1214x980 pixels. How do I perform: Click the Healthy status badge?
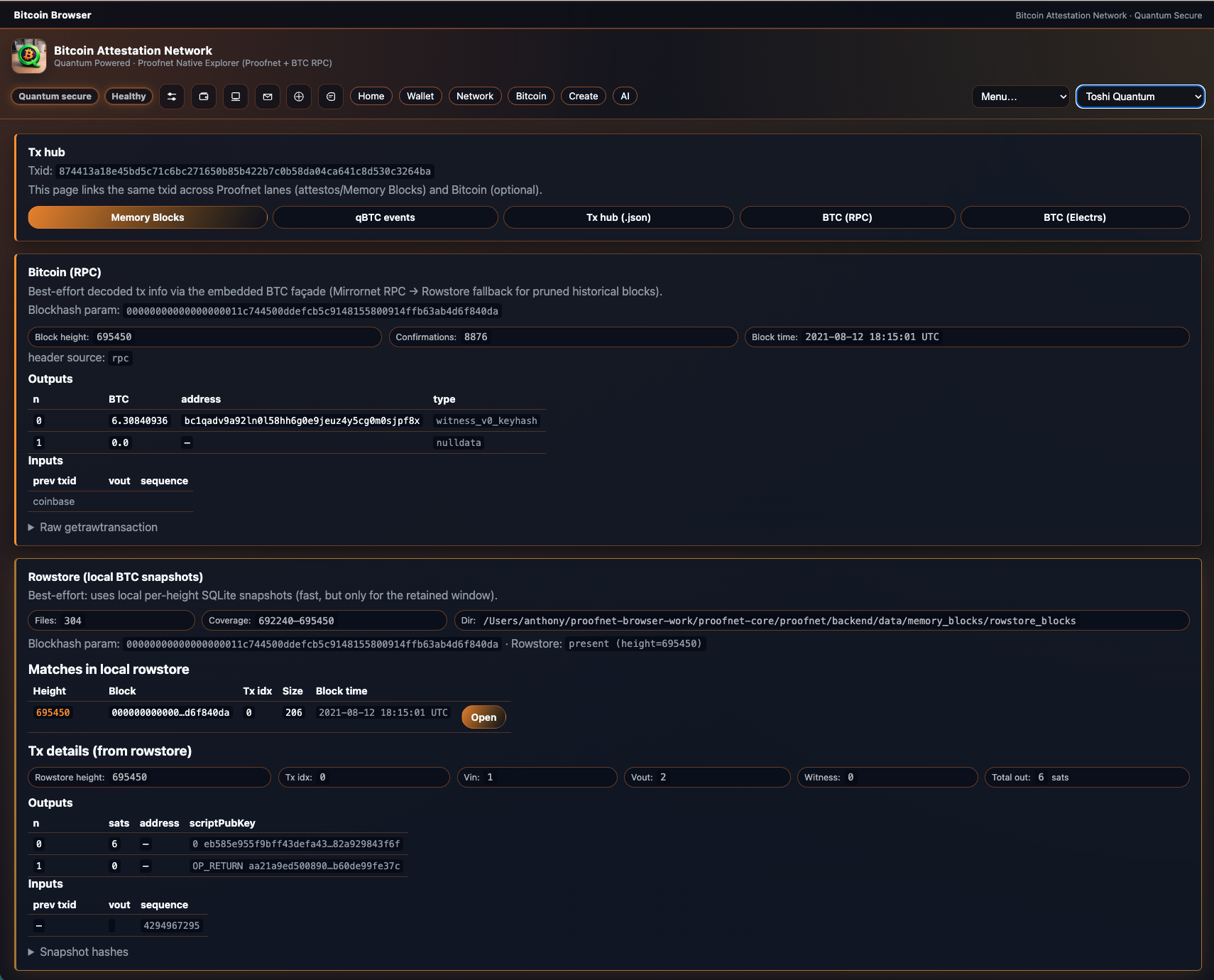[128, 97]
